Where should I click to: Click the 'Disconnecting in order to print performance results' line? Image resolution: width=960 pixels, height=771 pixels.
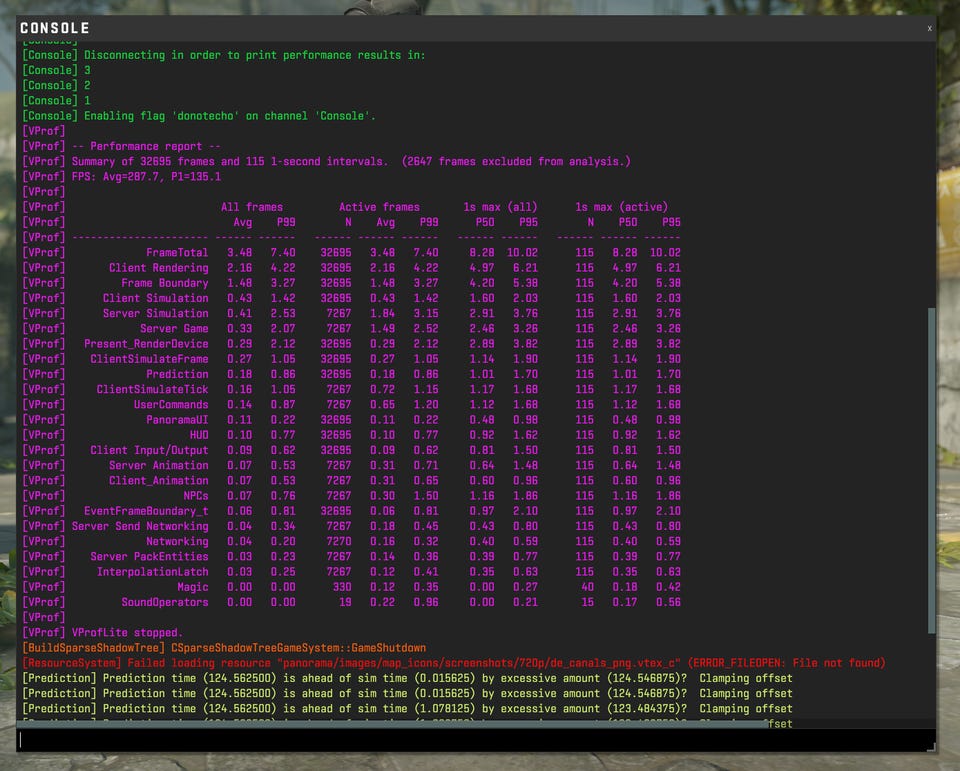click(223, 55)
